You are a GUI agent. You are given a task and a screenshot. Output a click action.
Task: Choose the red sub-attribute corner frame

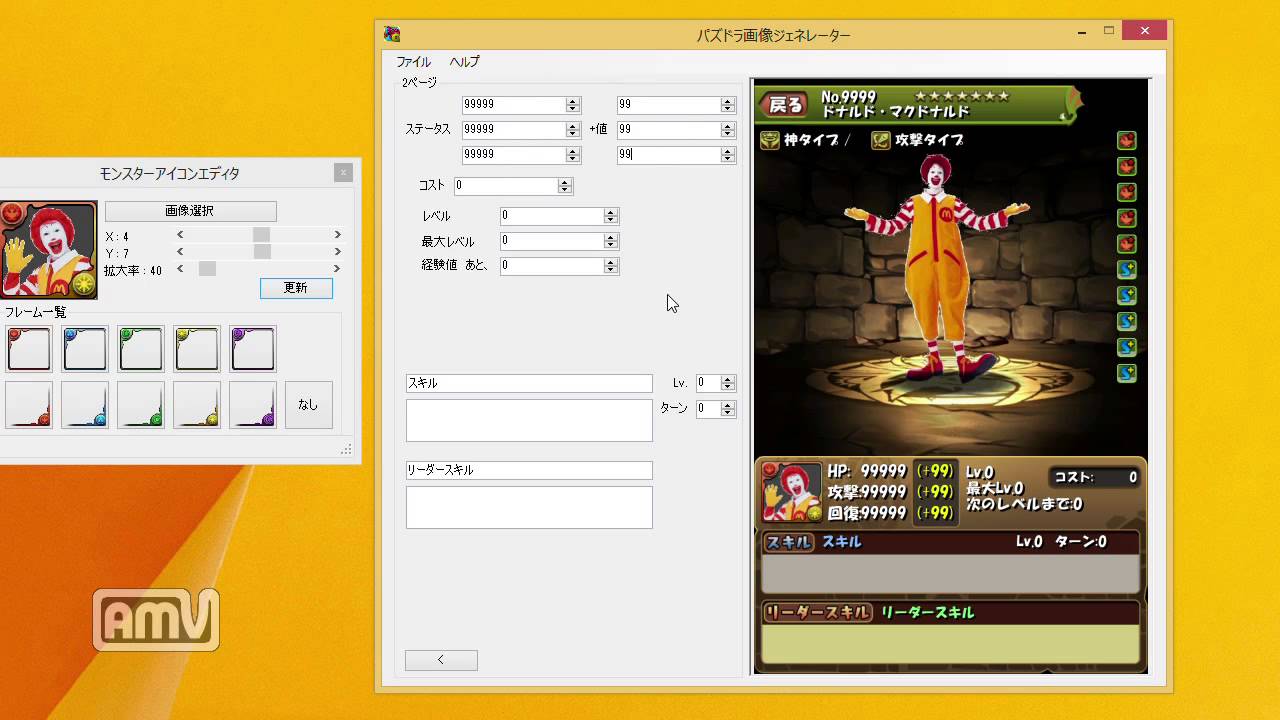pos(29,405)
